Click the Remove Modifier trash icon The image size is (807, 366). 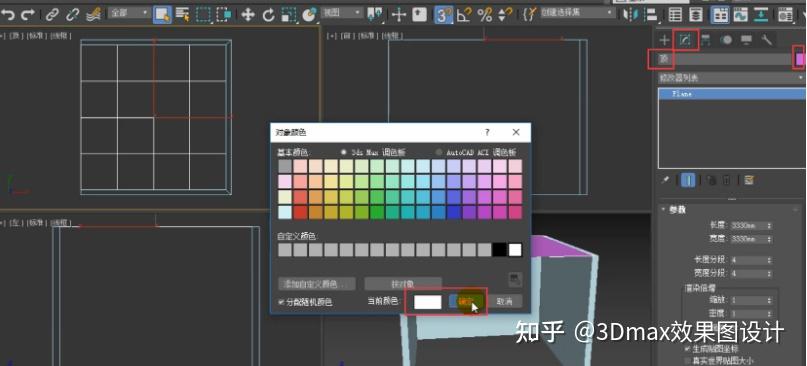click(727, 180)
